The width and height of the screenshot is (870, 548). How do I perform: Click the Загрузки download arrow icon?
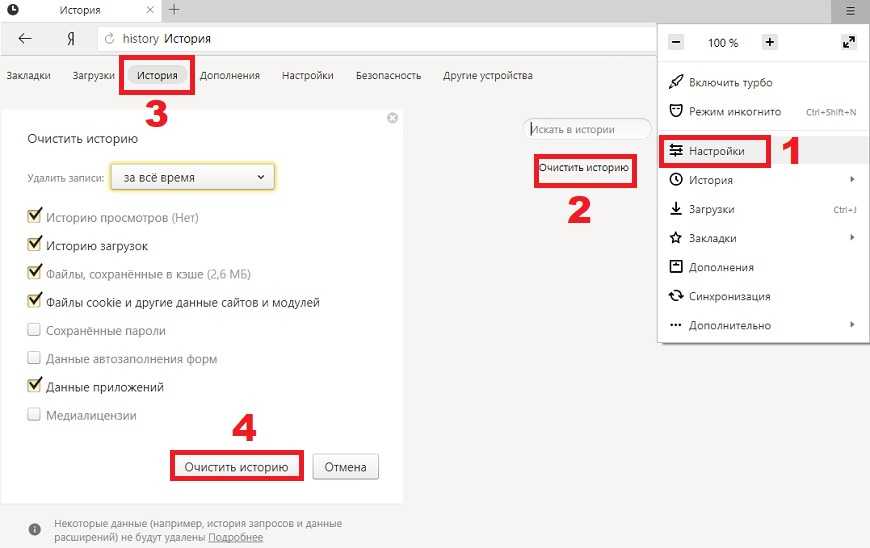676,209
